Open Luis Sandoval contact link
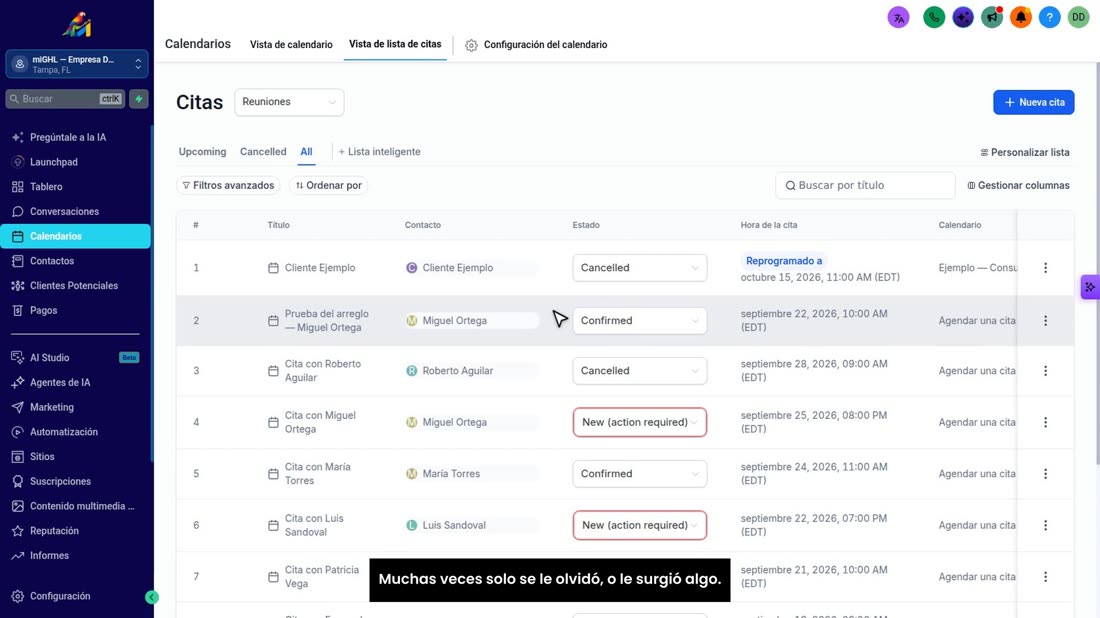The image size is (1100, 618). click(x=454, y=525)
